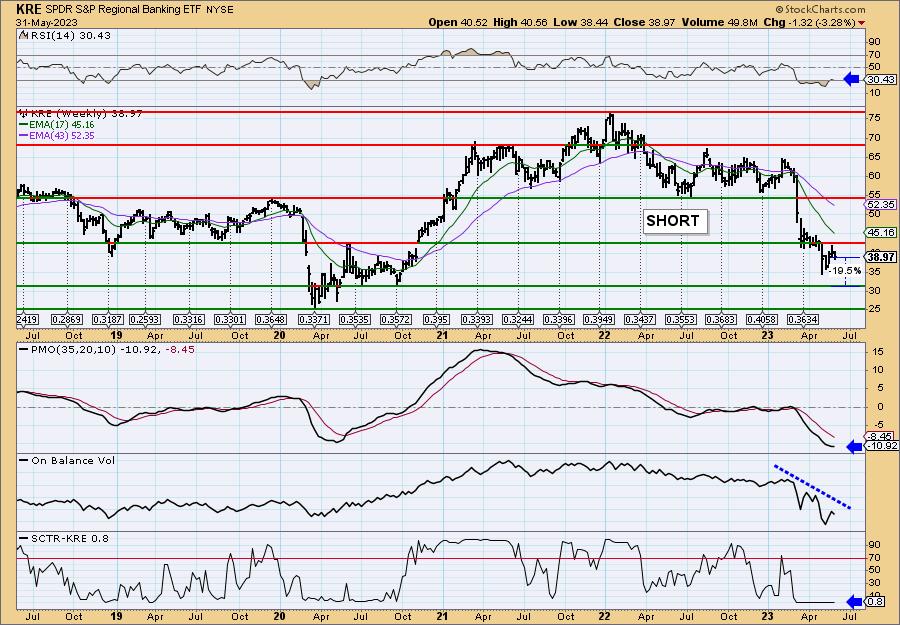Screen dimensions: 900x625
Task: Click the 45.16 price tag on the right axis
Action: point(882,232)
